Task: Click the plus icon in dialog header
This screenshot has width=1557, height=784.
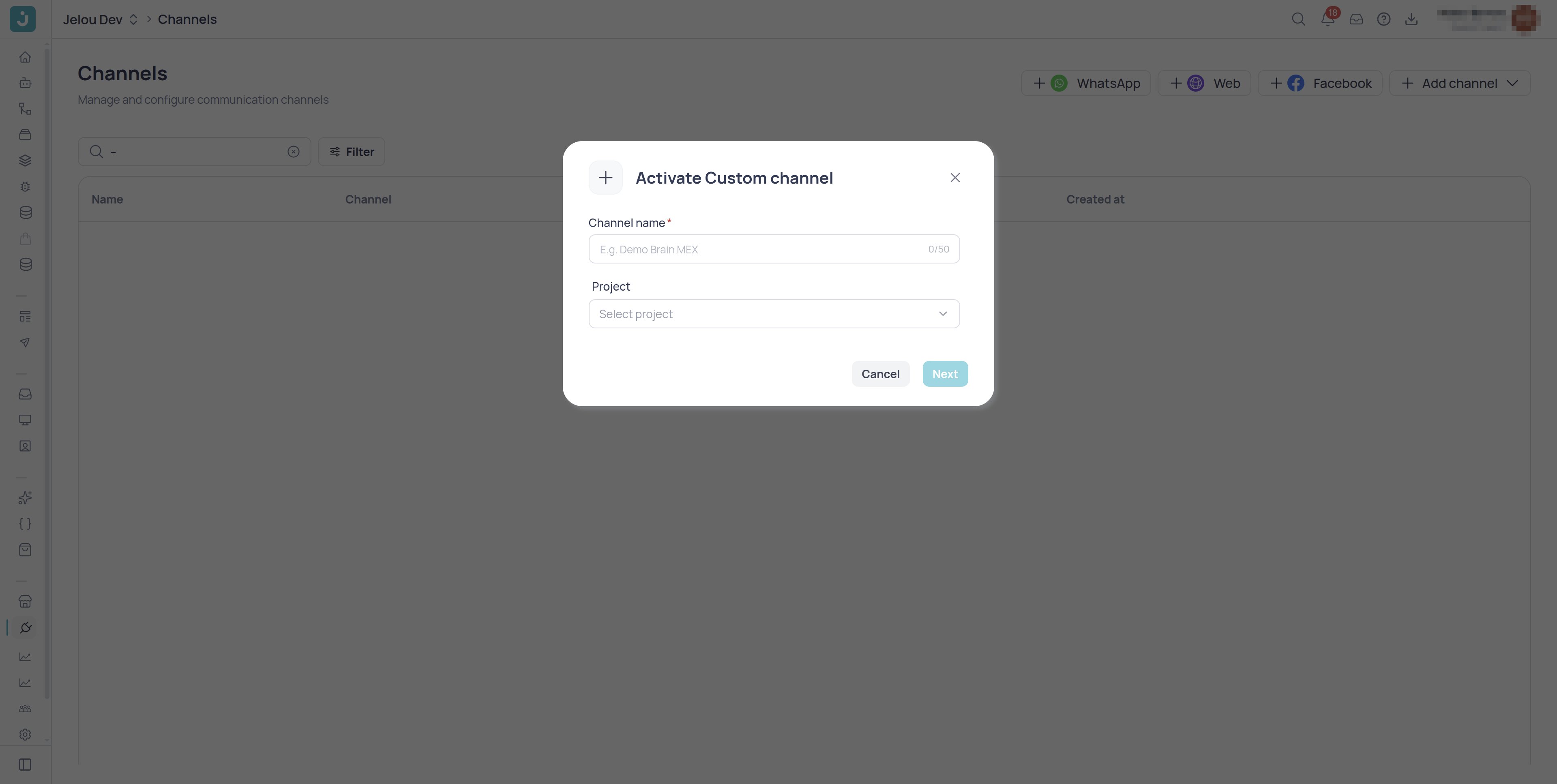Action: pyautogui.click(x=606, y=178)
